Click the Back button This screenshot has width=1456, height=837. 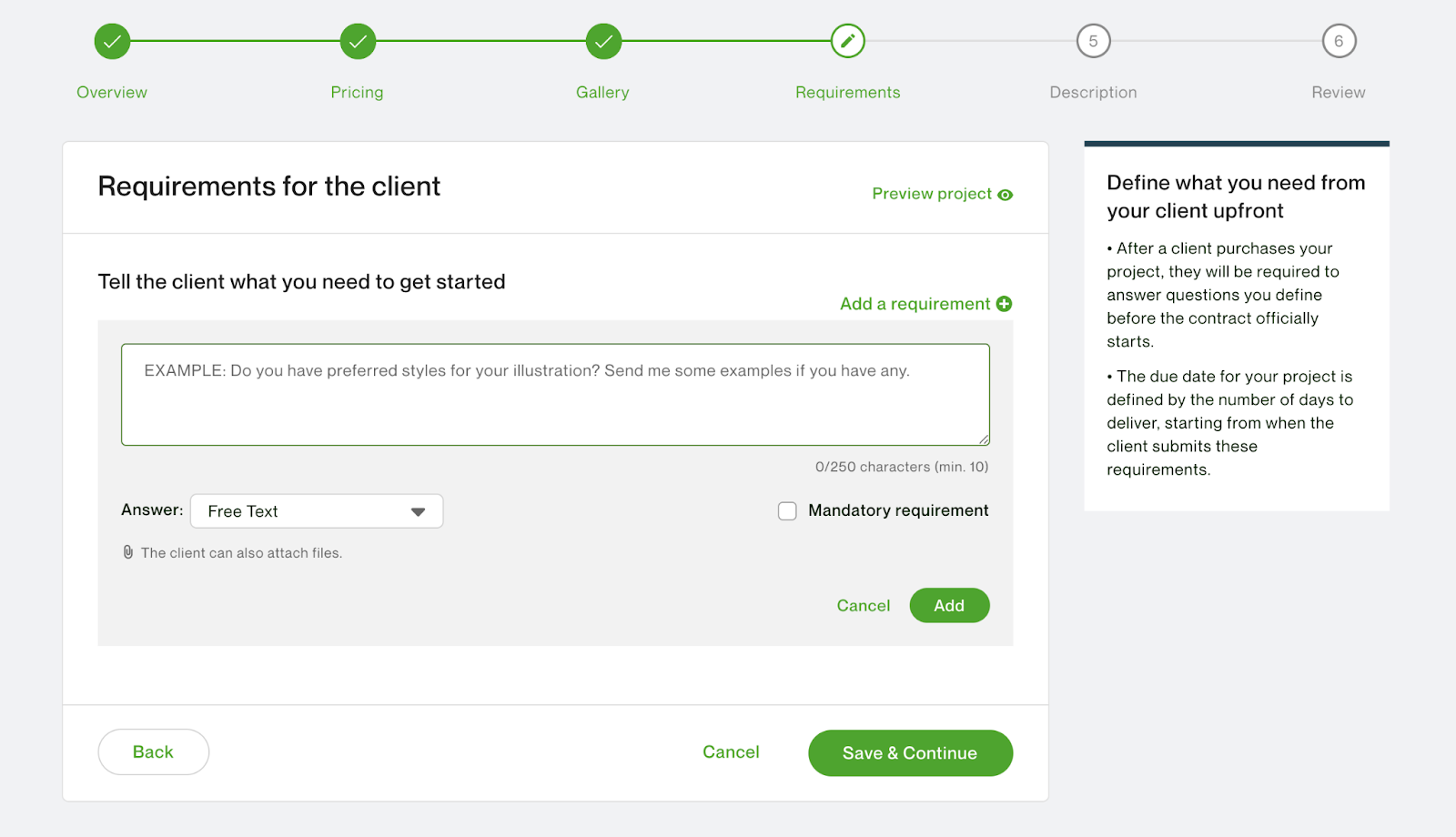pos(153,752)
